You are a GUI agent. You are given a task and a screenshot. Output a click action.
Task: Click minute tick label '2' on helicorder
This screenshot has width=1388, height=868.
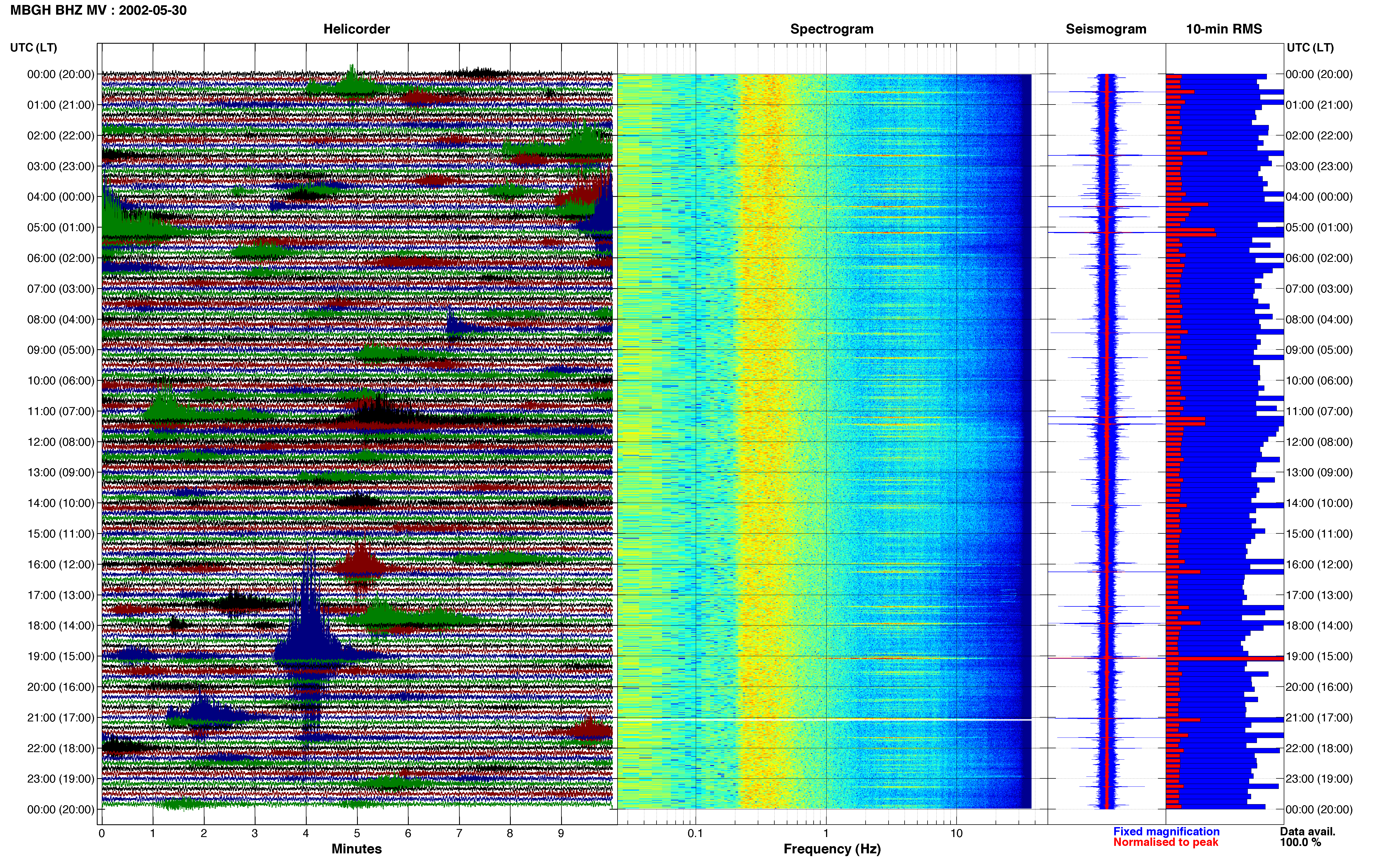coord(204,833)
